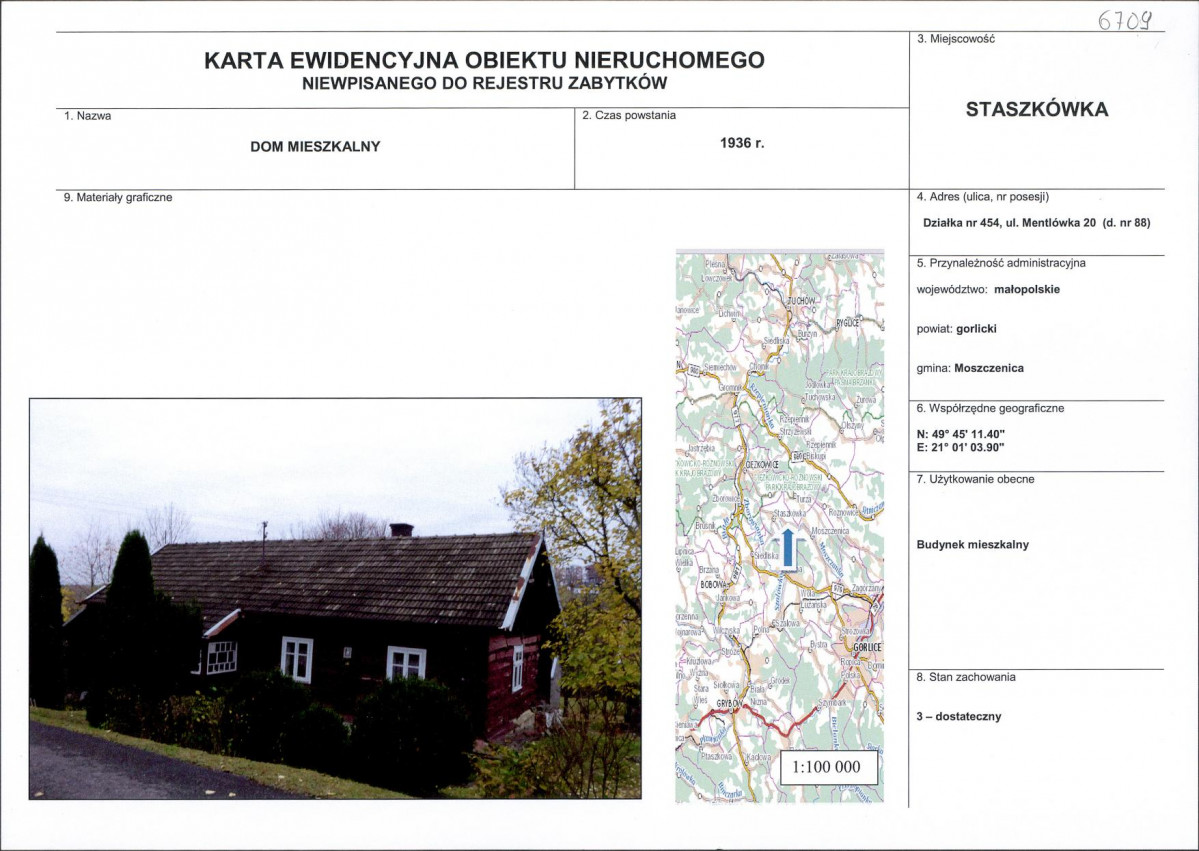1199x851 pixels.
Task: Click 'RYGLICE' on the map
Action: (848, 323)
